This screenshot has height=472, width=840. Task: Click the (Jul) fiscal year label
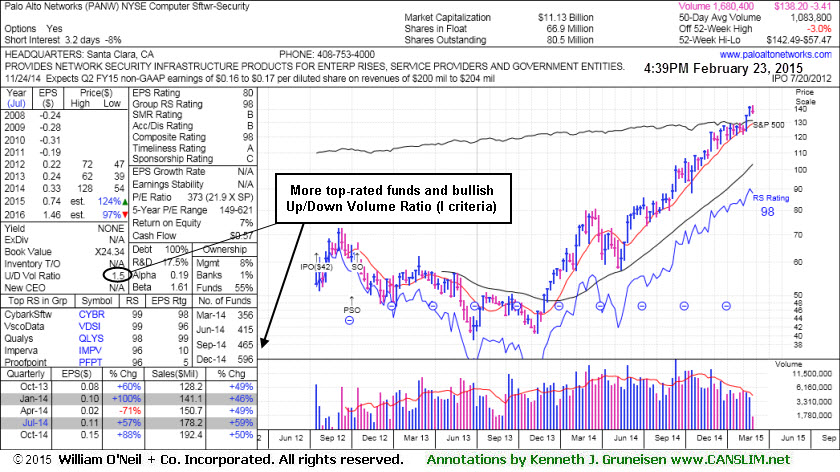point(17,103)
